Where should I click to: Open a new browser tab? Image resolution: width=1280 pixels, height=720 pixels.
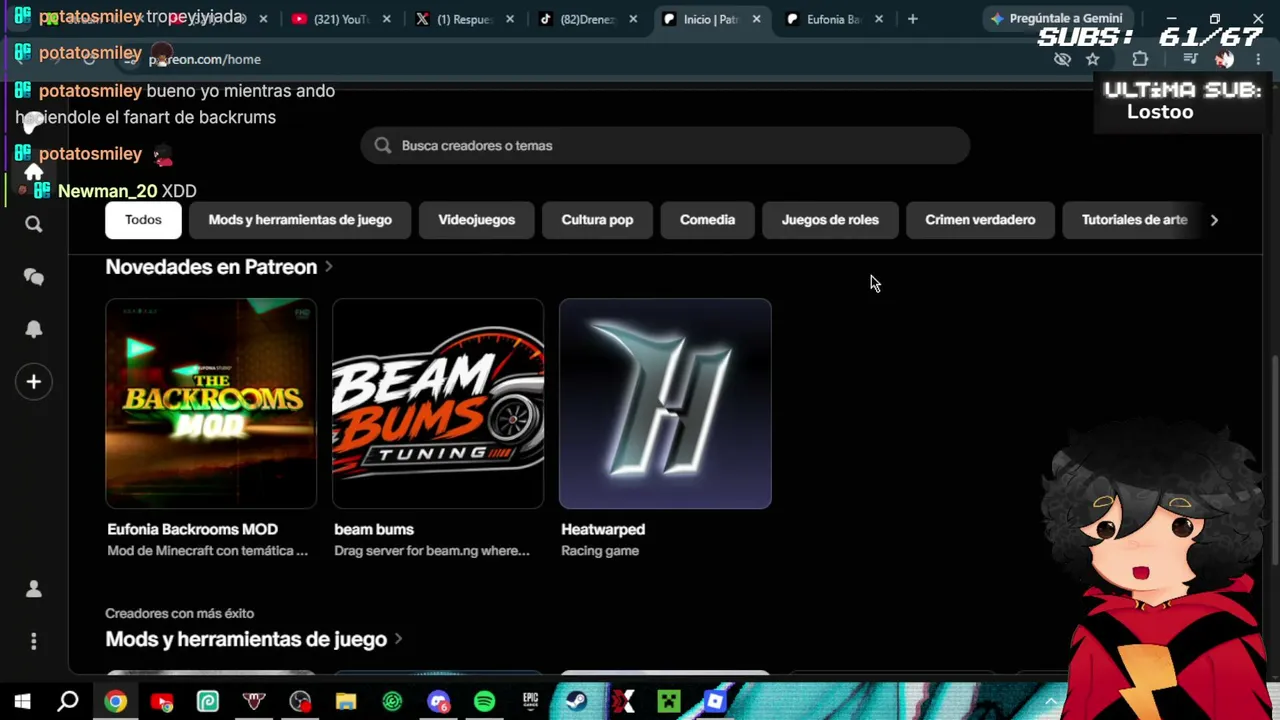click(x=912, y=19)
